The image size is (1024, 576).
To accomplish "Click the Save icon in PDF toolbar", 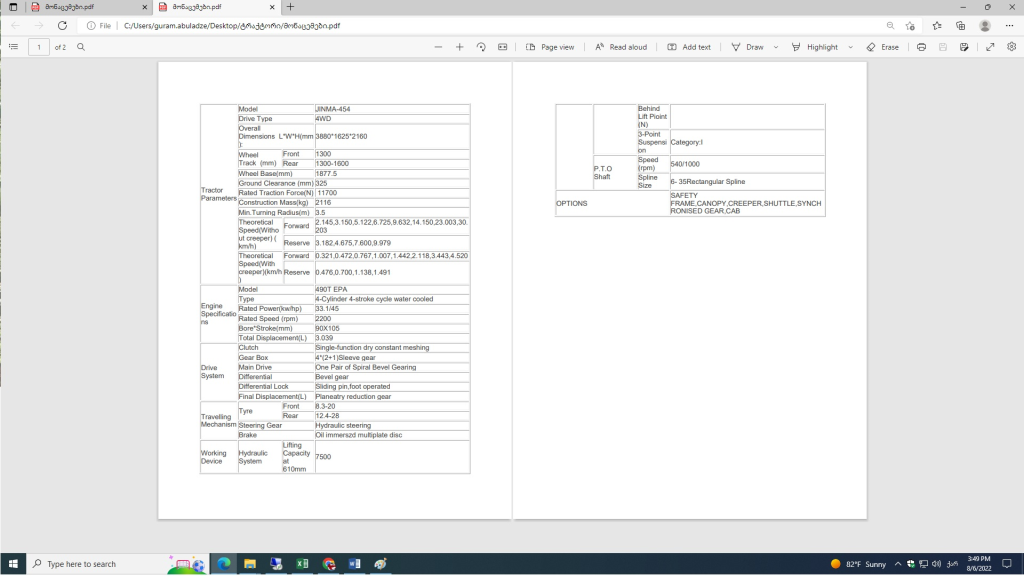I will pos(943,47).
